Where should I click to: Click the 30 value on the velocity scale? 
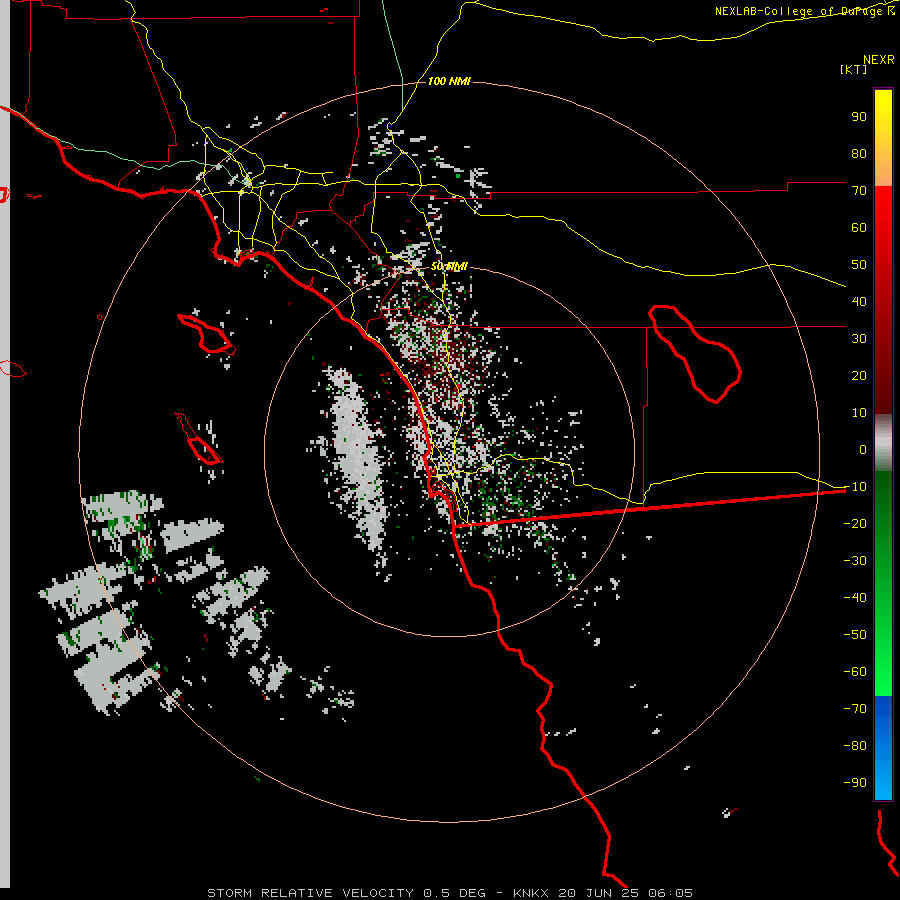tap(859, 339)
